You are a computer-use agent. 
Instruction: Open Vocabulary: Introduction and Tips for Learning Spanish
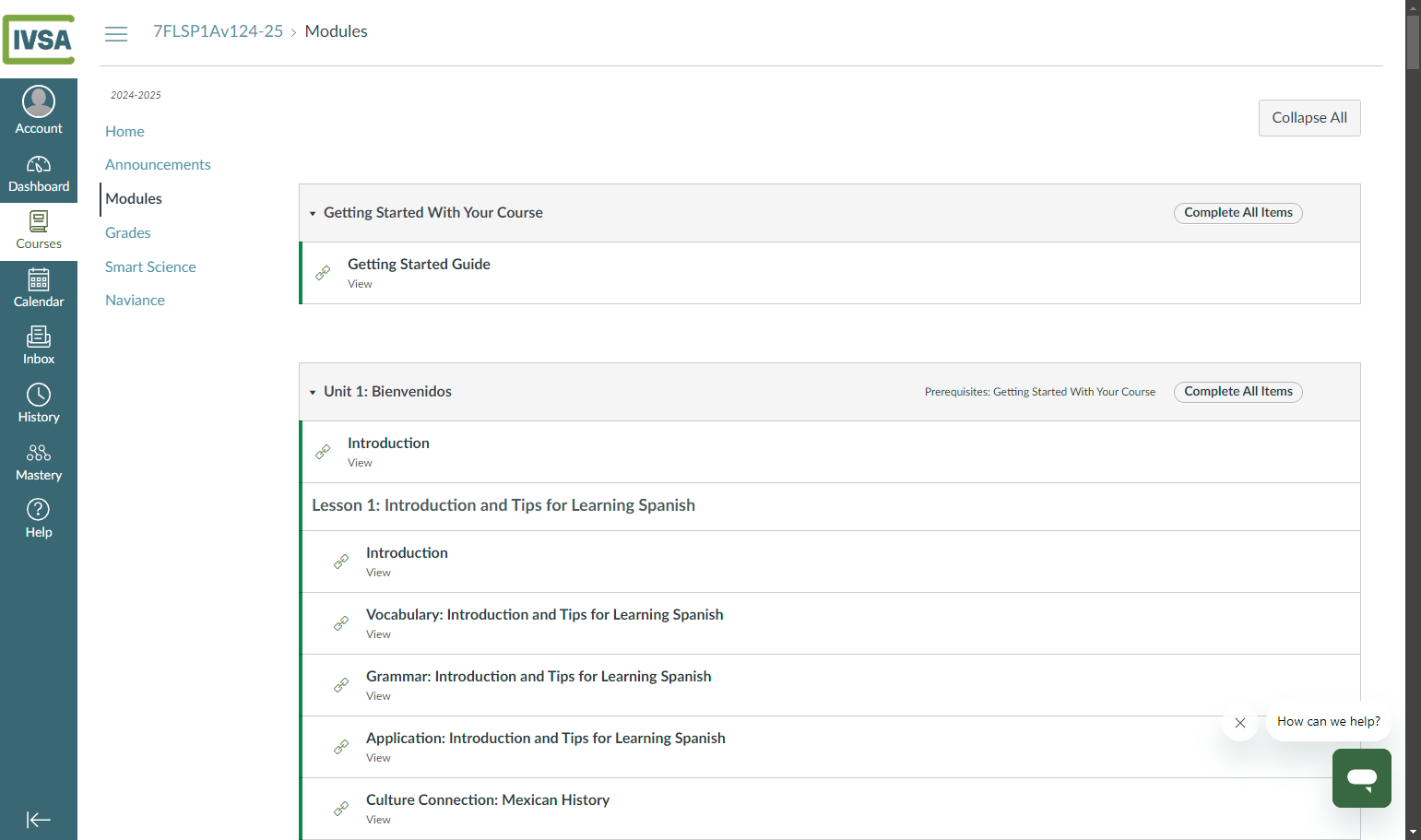tap(544, 614)
